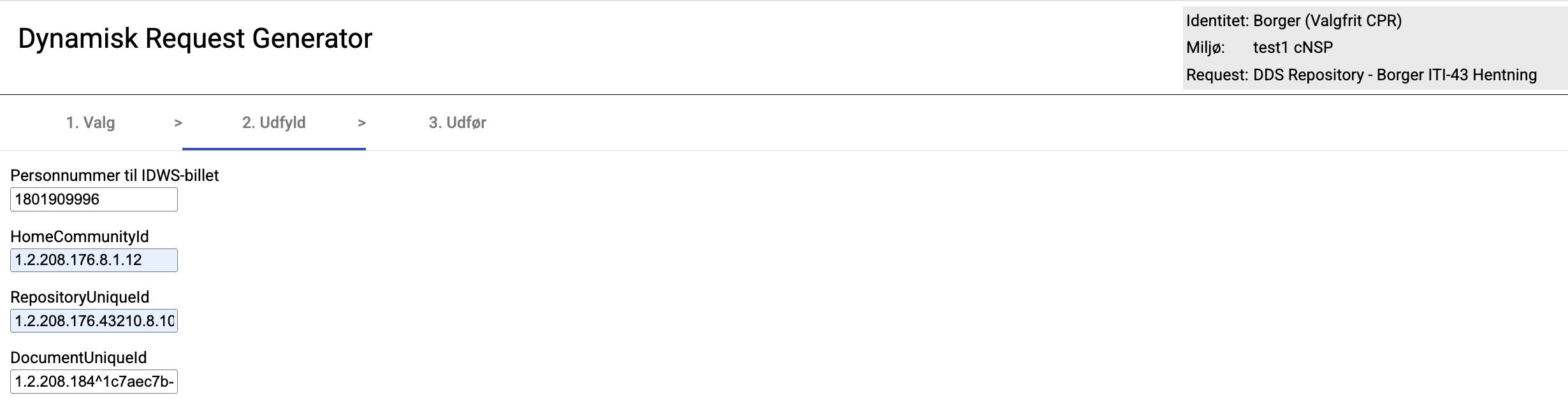Click the "Personnummer til IDWS-billet" label
1568x409 pixels.
click(x=115, y=176)
